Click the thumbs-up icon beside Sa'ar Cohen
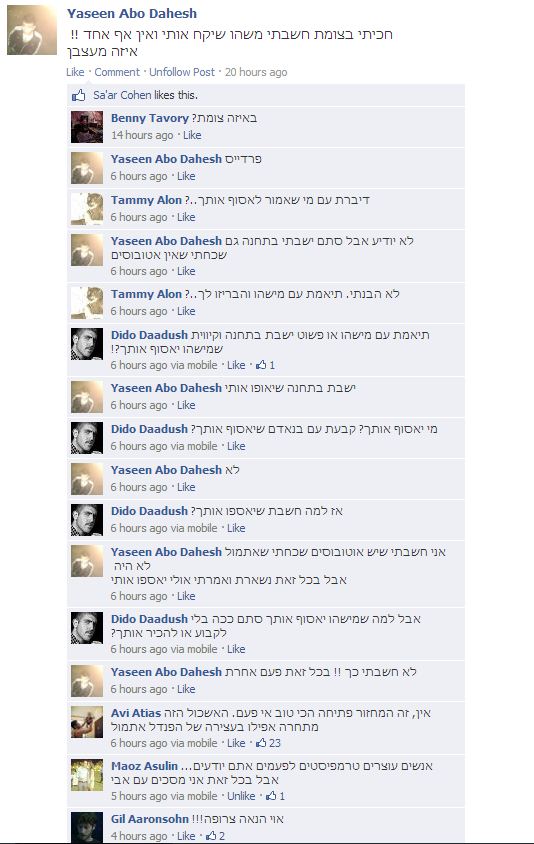Screen dimensions: 534x844 (79, 95)
